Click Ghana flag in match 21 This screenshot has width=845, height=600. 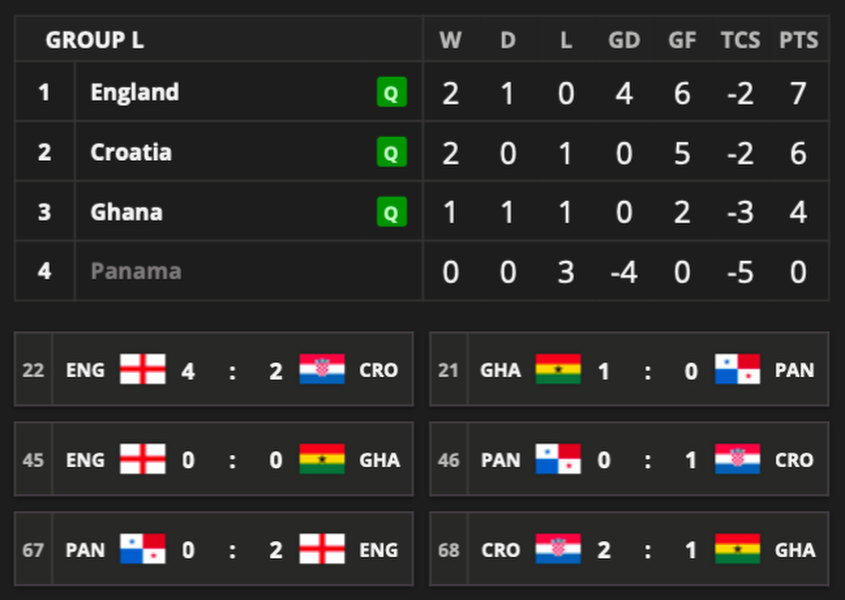pyautogui.click(x=558, y=369)
